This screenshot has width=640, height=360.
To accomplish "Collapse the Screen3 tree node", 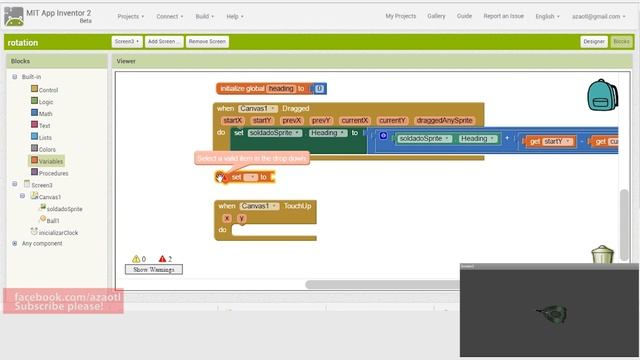I will click(15, 184).
